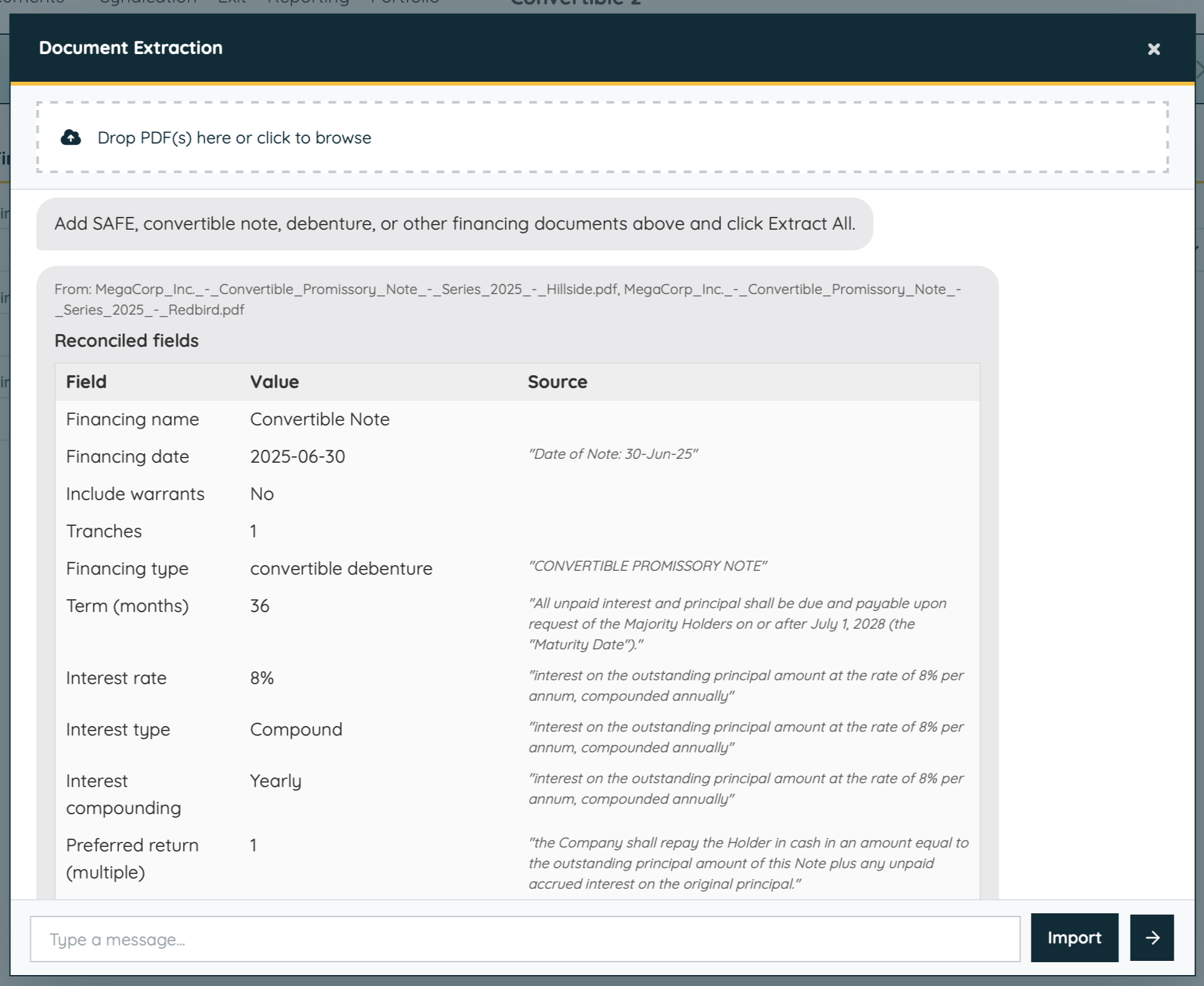Select the Financing name row label
This screenshot has height=986, width=1204.
133,419
